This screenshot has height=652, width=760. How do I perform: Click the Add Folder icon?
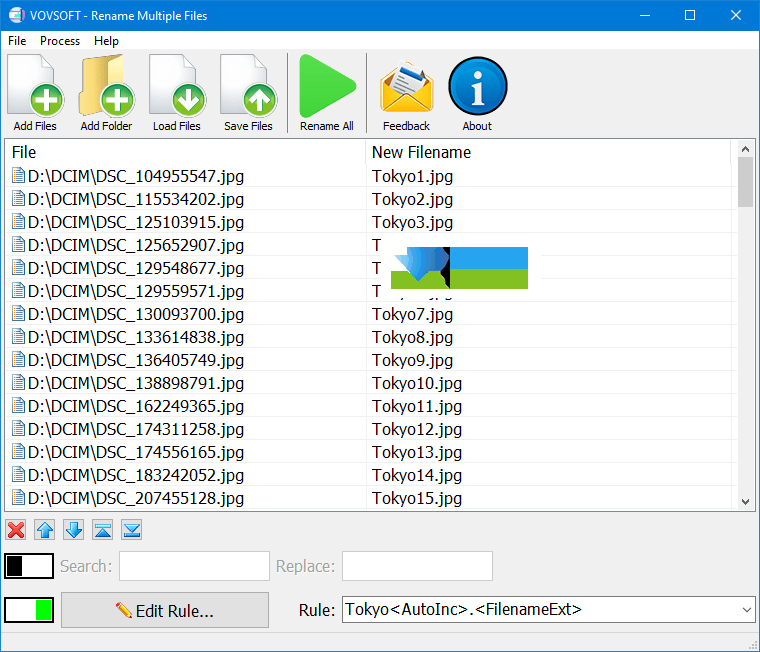(x=106, y=93)
